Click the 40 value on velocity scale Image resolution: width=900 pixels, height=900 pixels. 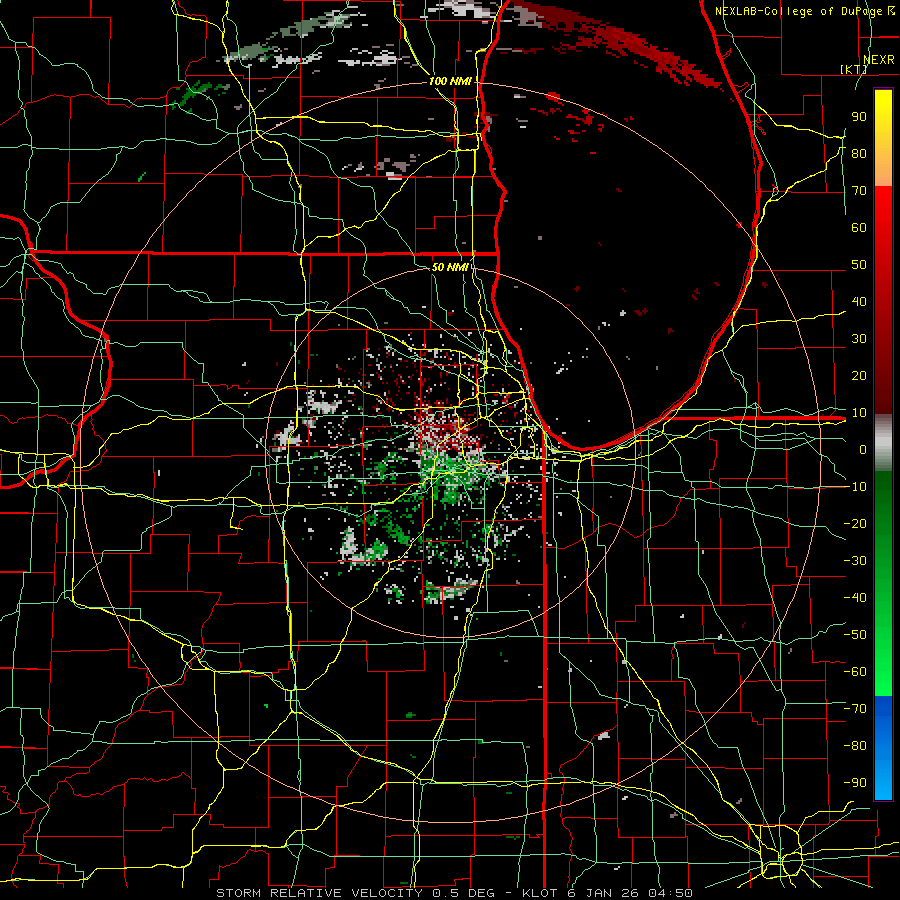[859, 301]
